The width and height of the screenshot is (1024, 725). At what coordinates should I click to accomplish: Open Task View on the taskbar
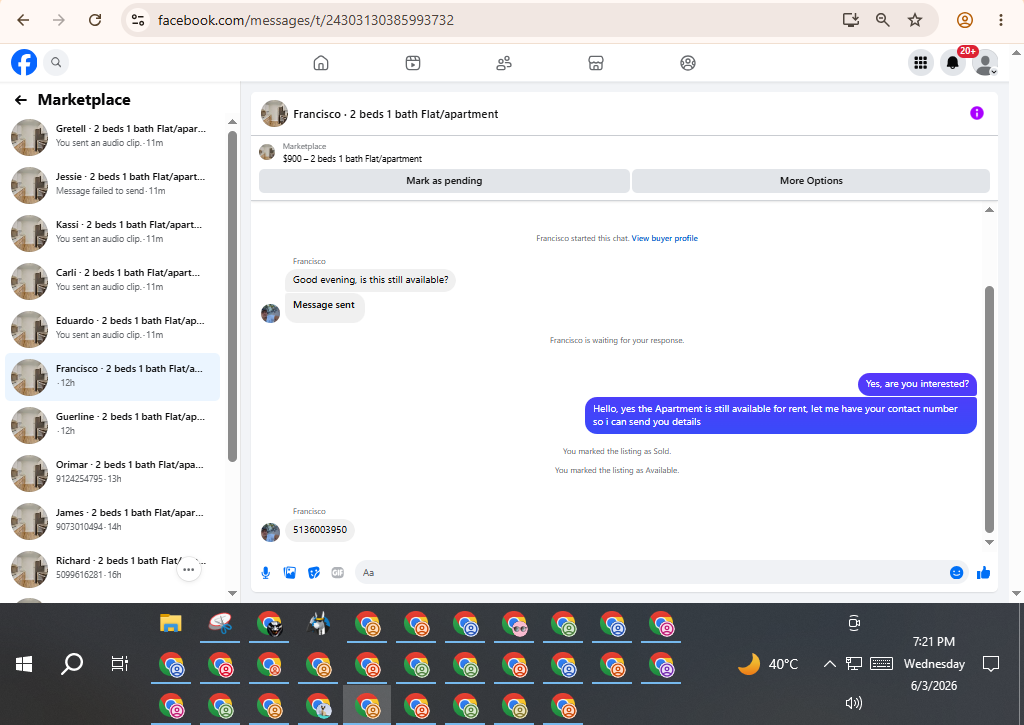120,664
